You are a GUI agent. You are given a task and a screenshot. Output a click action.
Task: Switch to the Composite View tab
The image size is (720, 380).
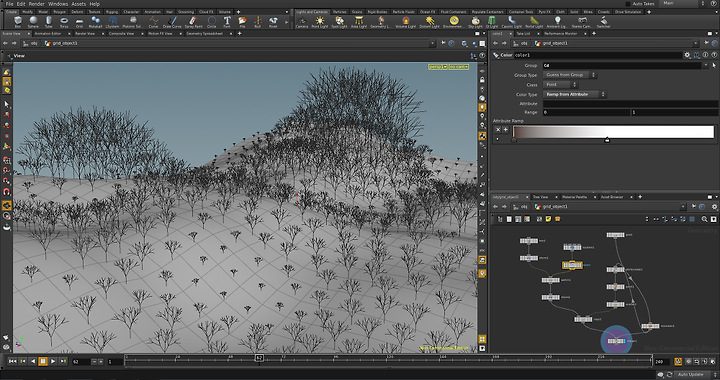pyautogui.click(x=121, y=34)
